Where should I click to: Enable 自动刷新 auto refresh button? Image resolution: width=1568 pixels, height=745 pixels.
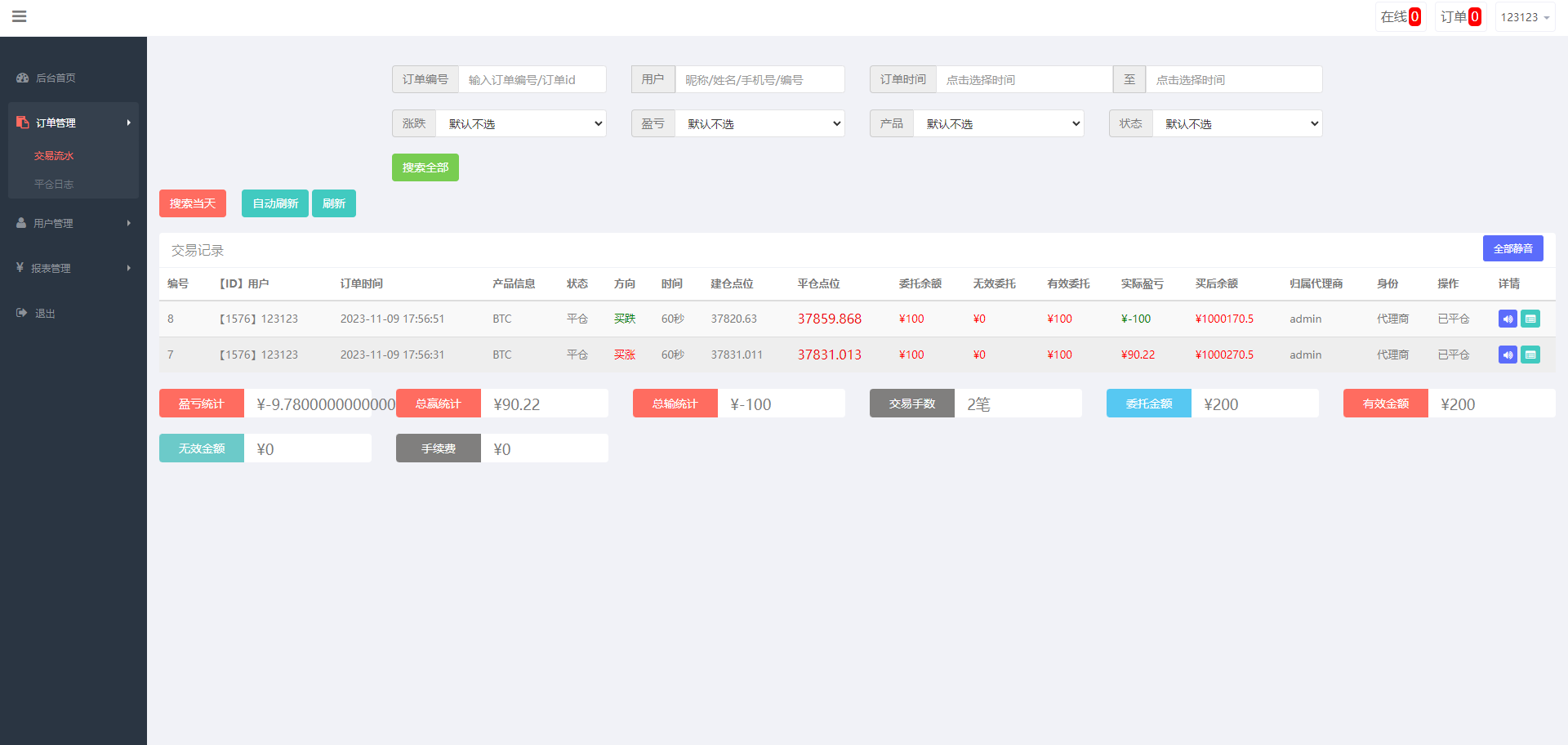pos(275,203)
